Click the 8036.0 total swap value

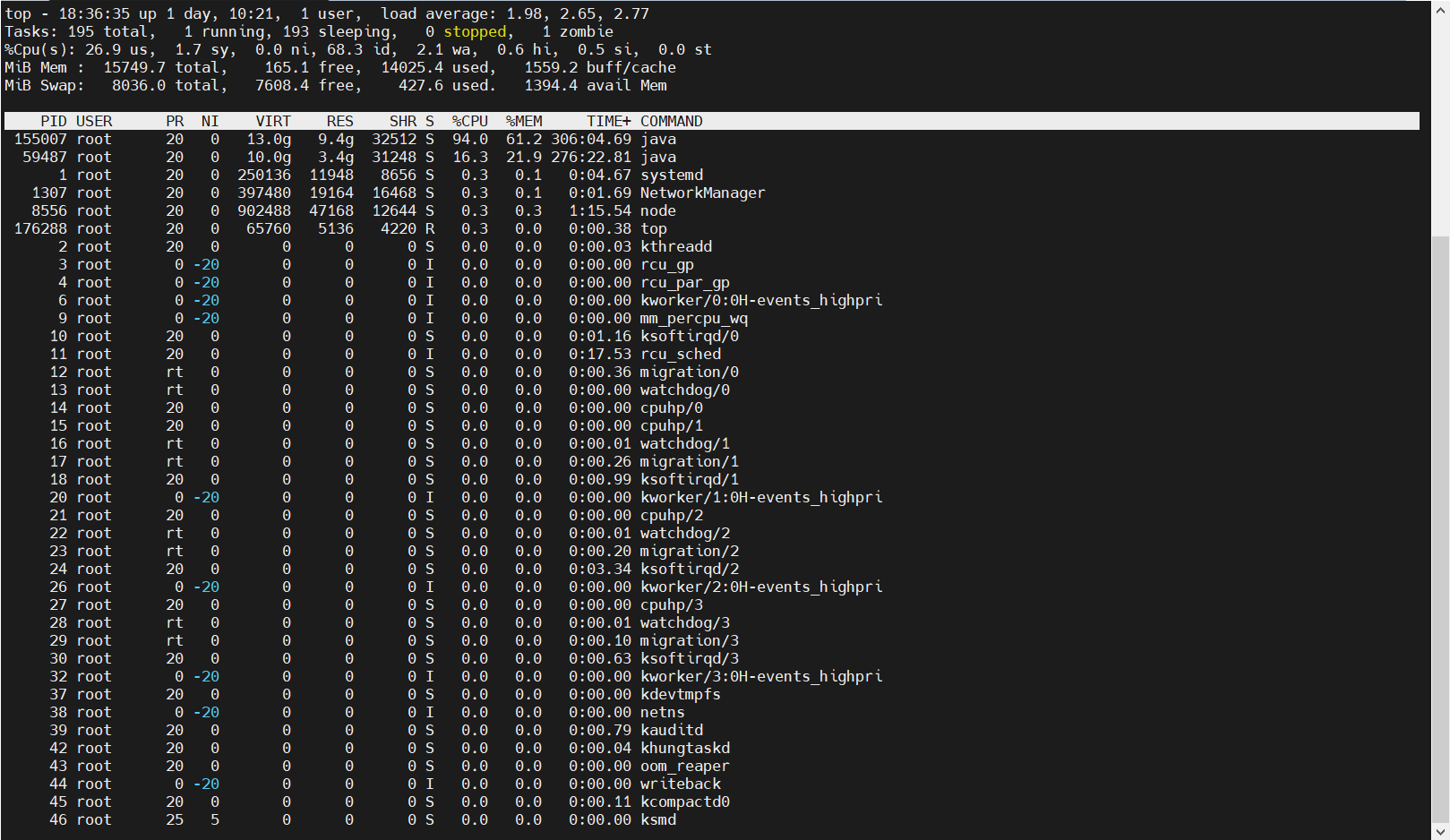coord(139,85)
